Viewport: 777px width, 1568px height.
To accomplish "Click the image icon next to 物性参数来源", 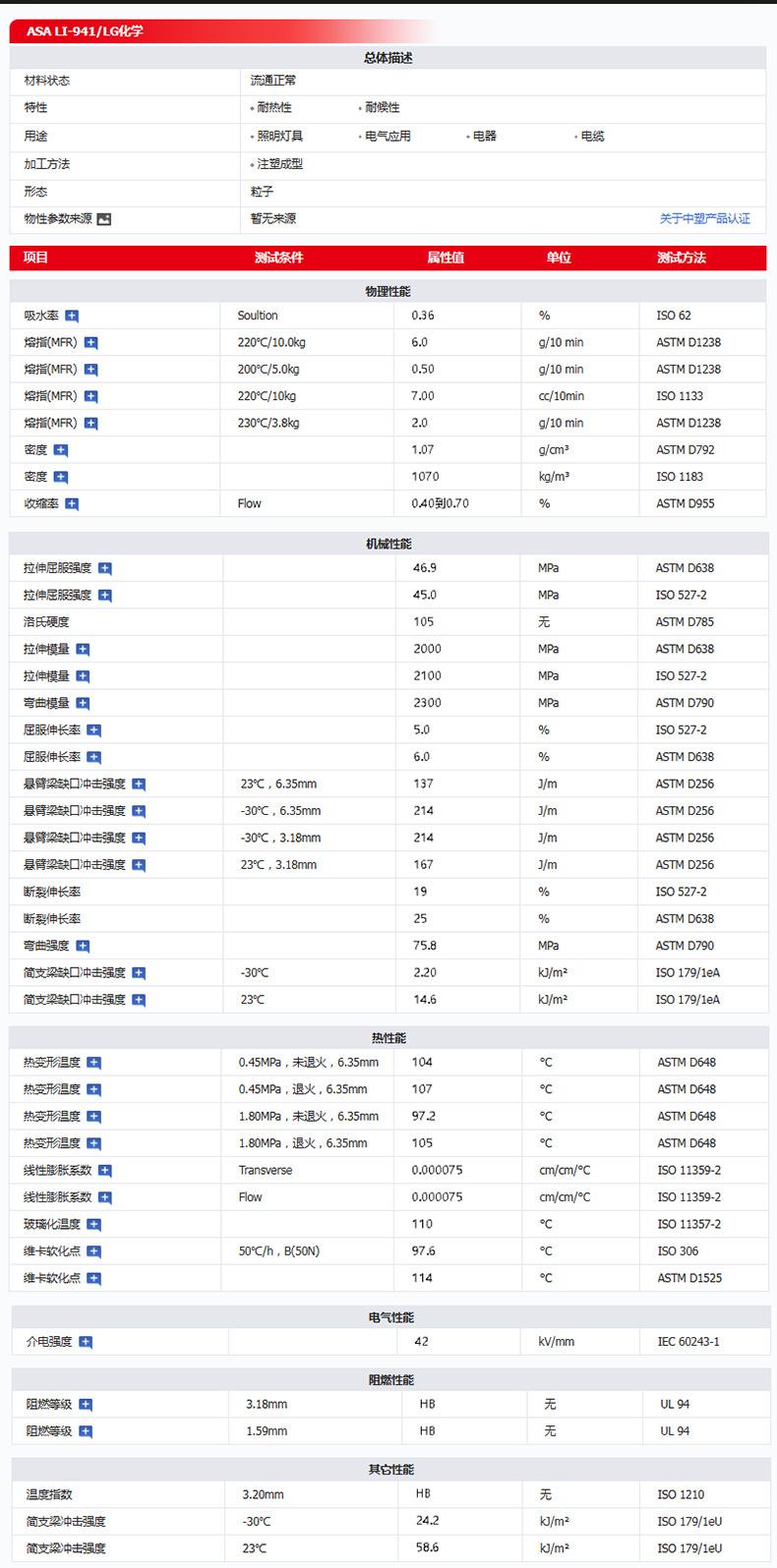I will (x=104, y=219).
